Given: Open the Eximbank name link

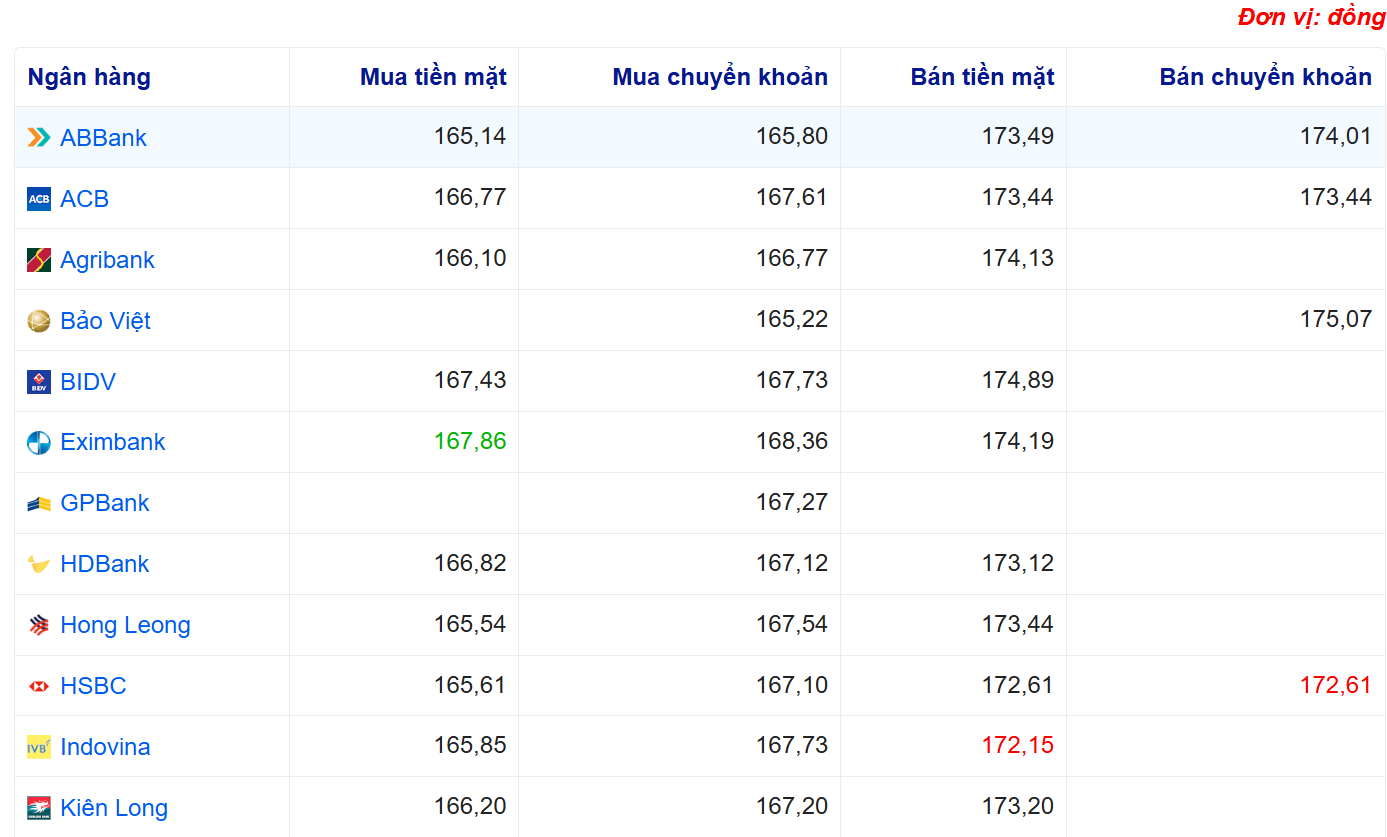Looking at the screenshot, I should [x=112, y=442].
